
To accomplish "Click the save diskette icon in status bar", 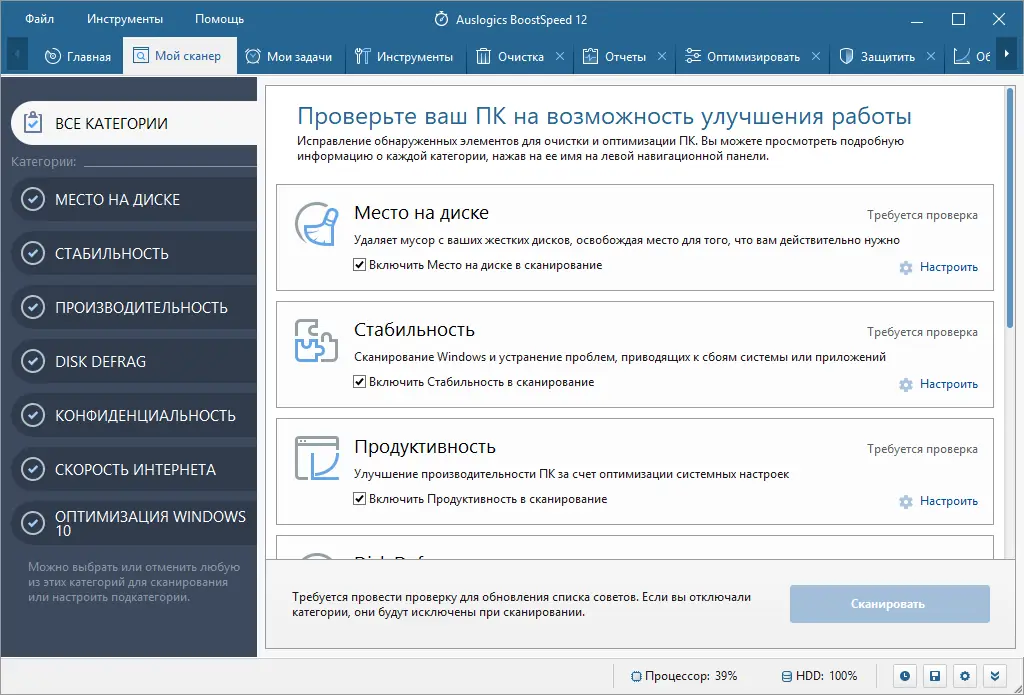I will tap(935, 676).
